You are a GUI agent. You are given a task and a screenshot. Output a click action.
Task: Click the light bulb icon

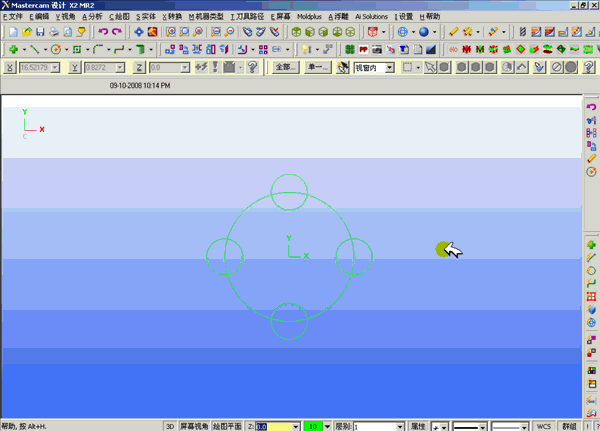[306, 49]
